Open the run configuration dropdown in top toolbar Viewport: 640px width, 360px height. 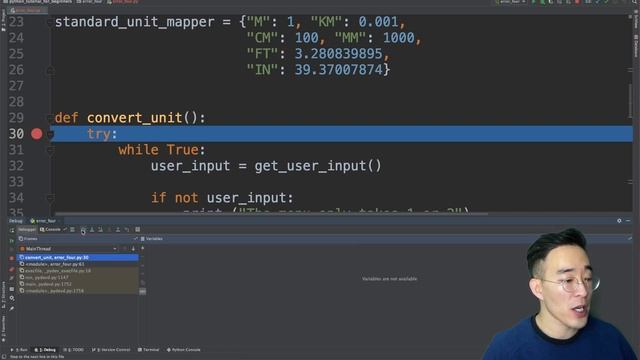point(510,2)
